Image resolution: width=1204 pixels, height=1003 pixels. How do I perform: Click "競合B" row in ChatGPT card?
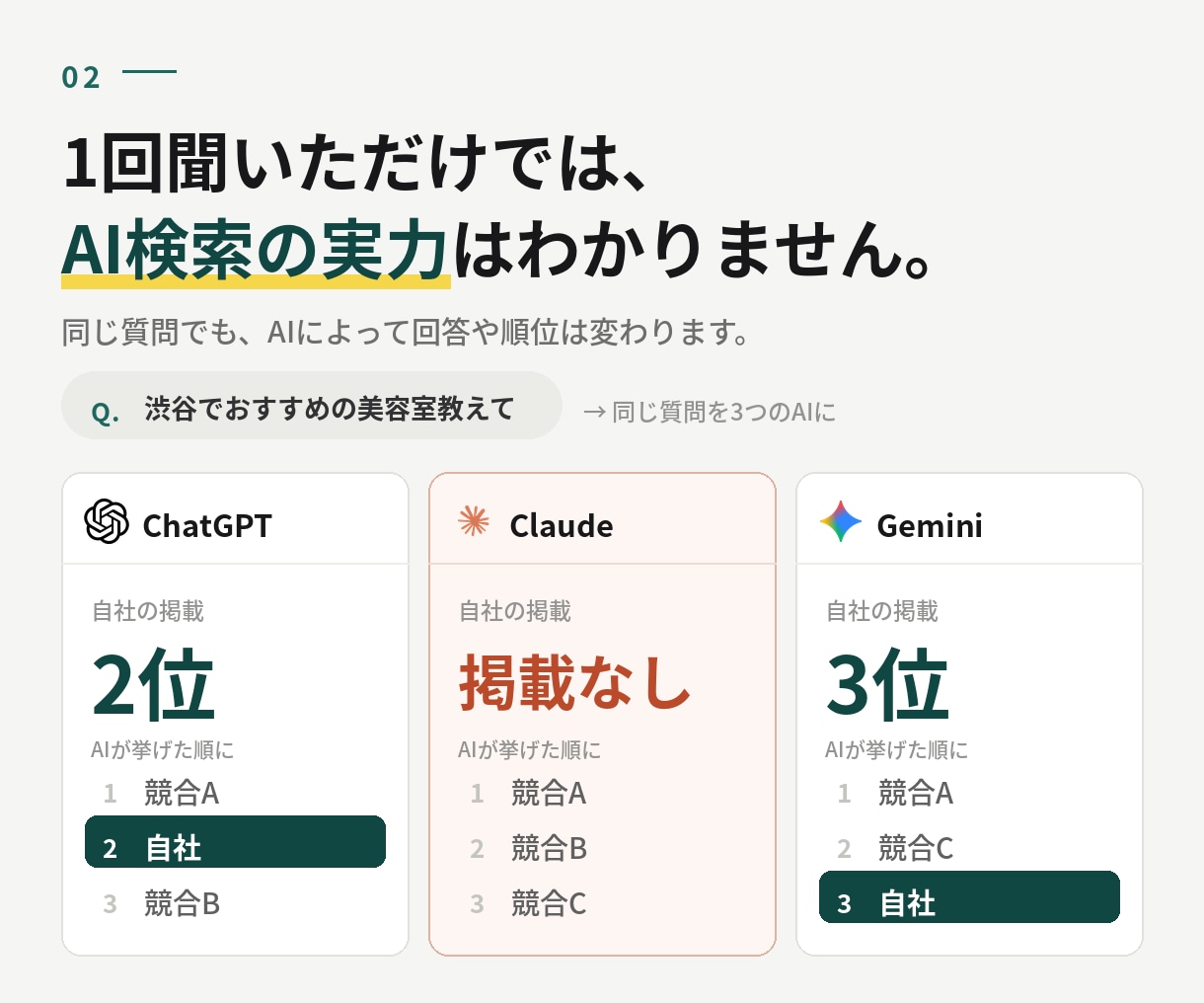pyautogui.click(x=235, y=903)
